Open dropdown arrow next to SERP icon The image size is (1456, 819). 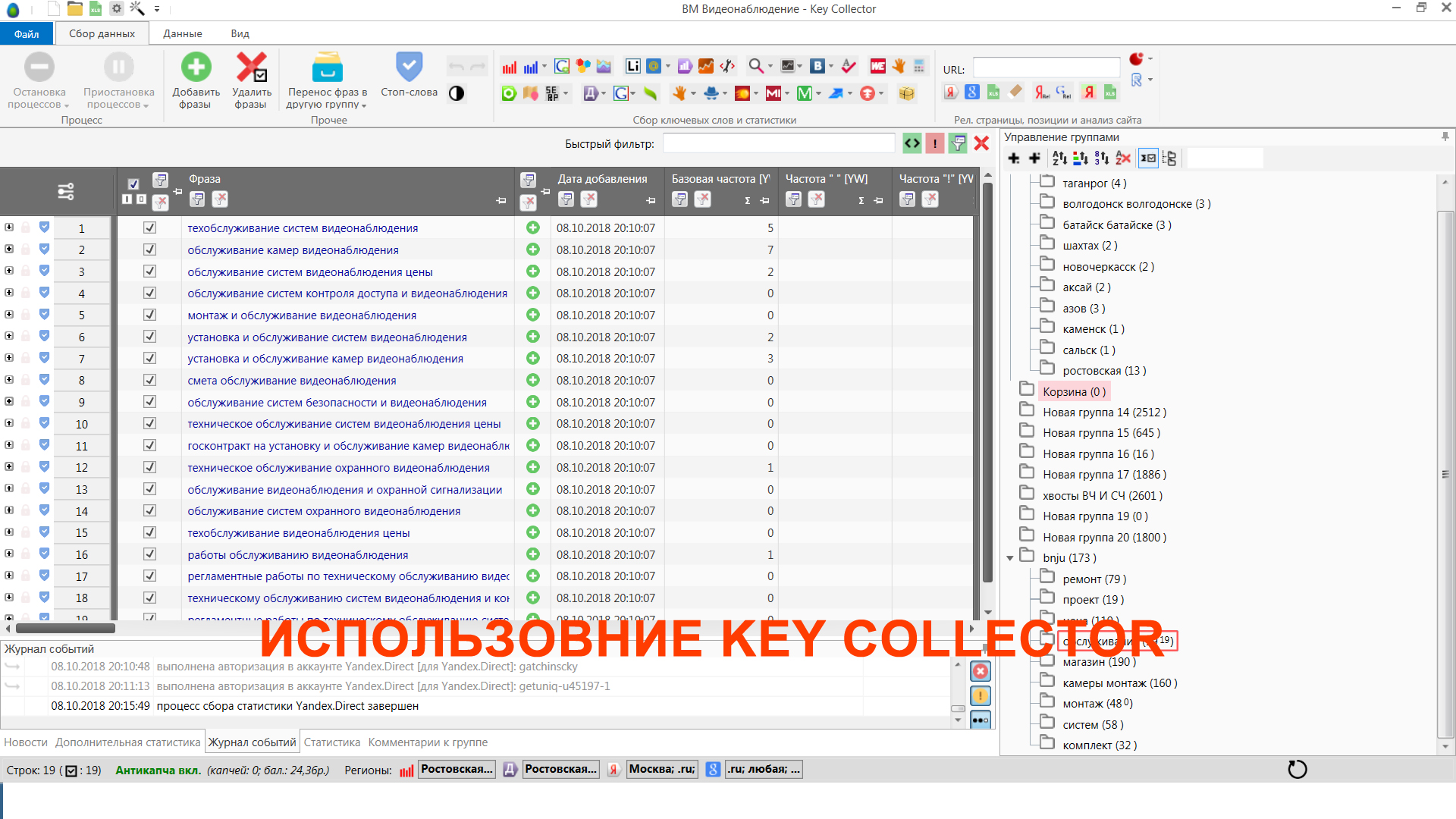(x=566, y=93)
